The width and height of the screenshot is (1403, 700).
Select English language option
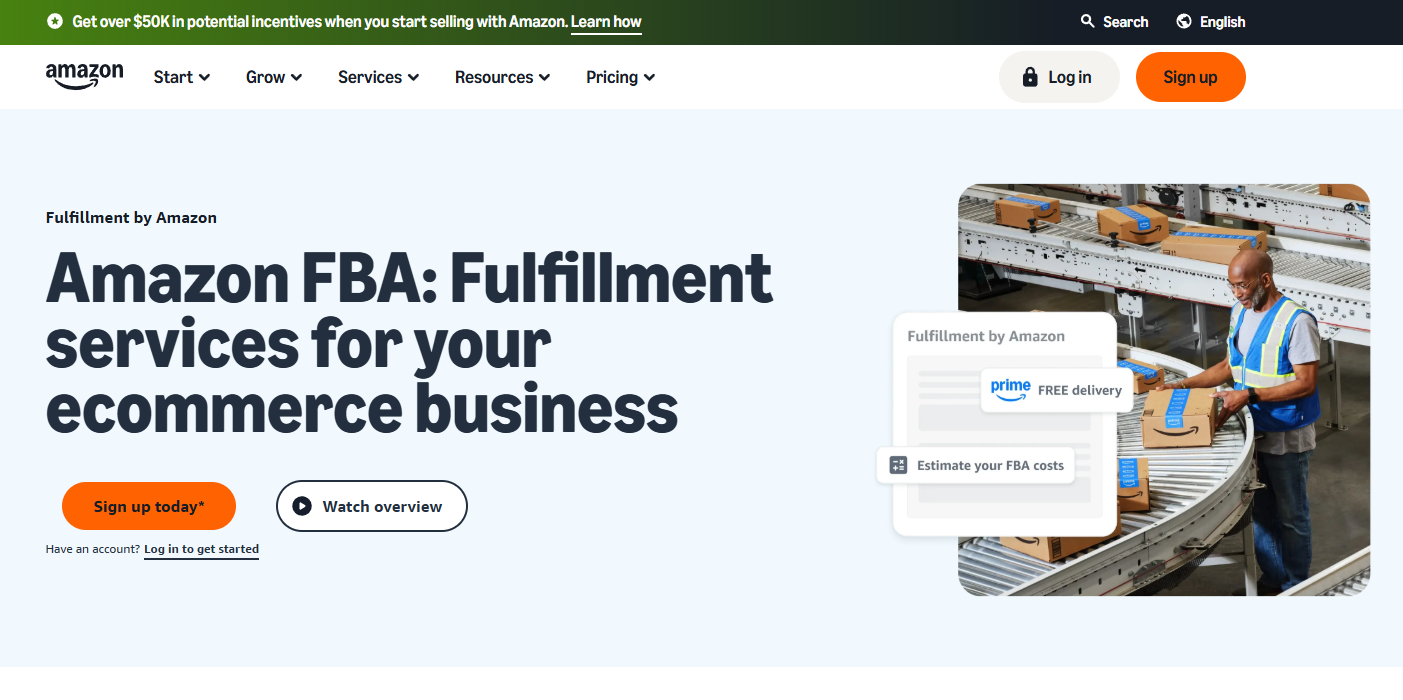coord(1222,21)
